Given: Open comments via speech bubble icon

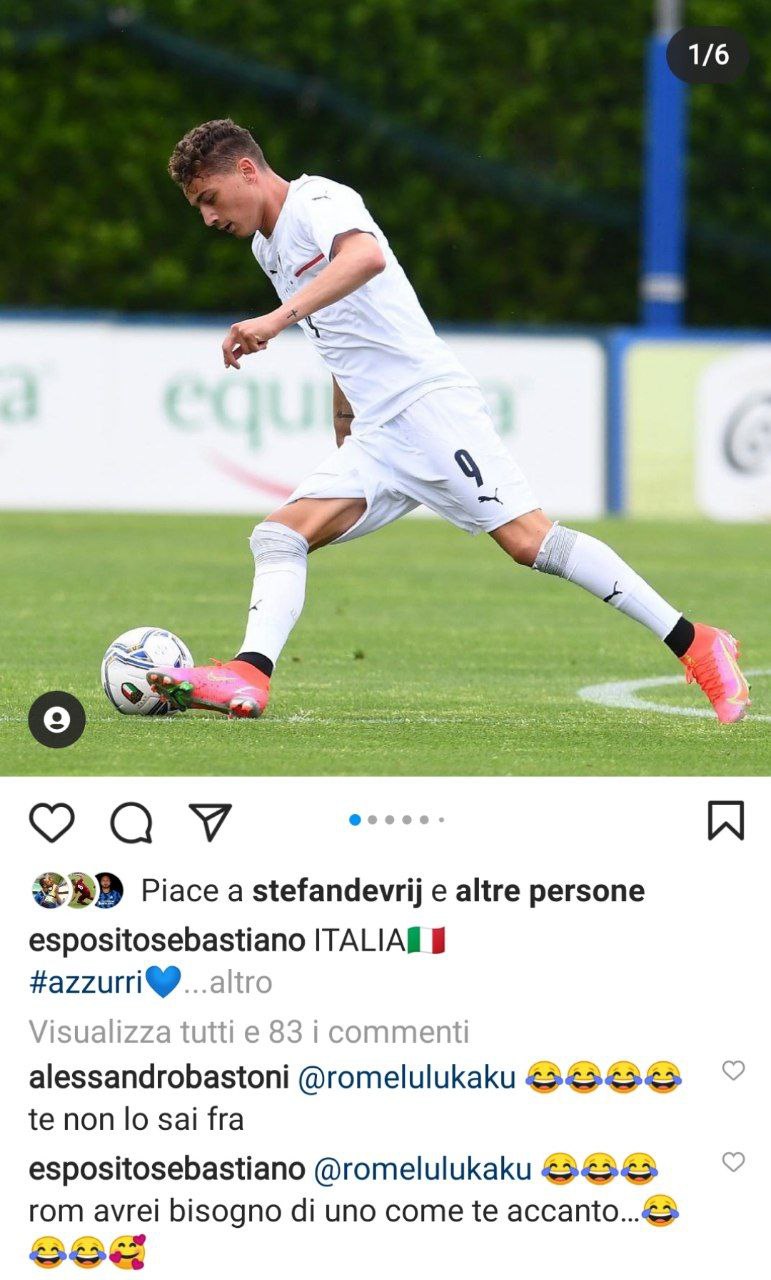Looking at the screenshot, I should (x=131, y=822).
